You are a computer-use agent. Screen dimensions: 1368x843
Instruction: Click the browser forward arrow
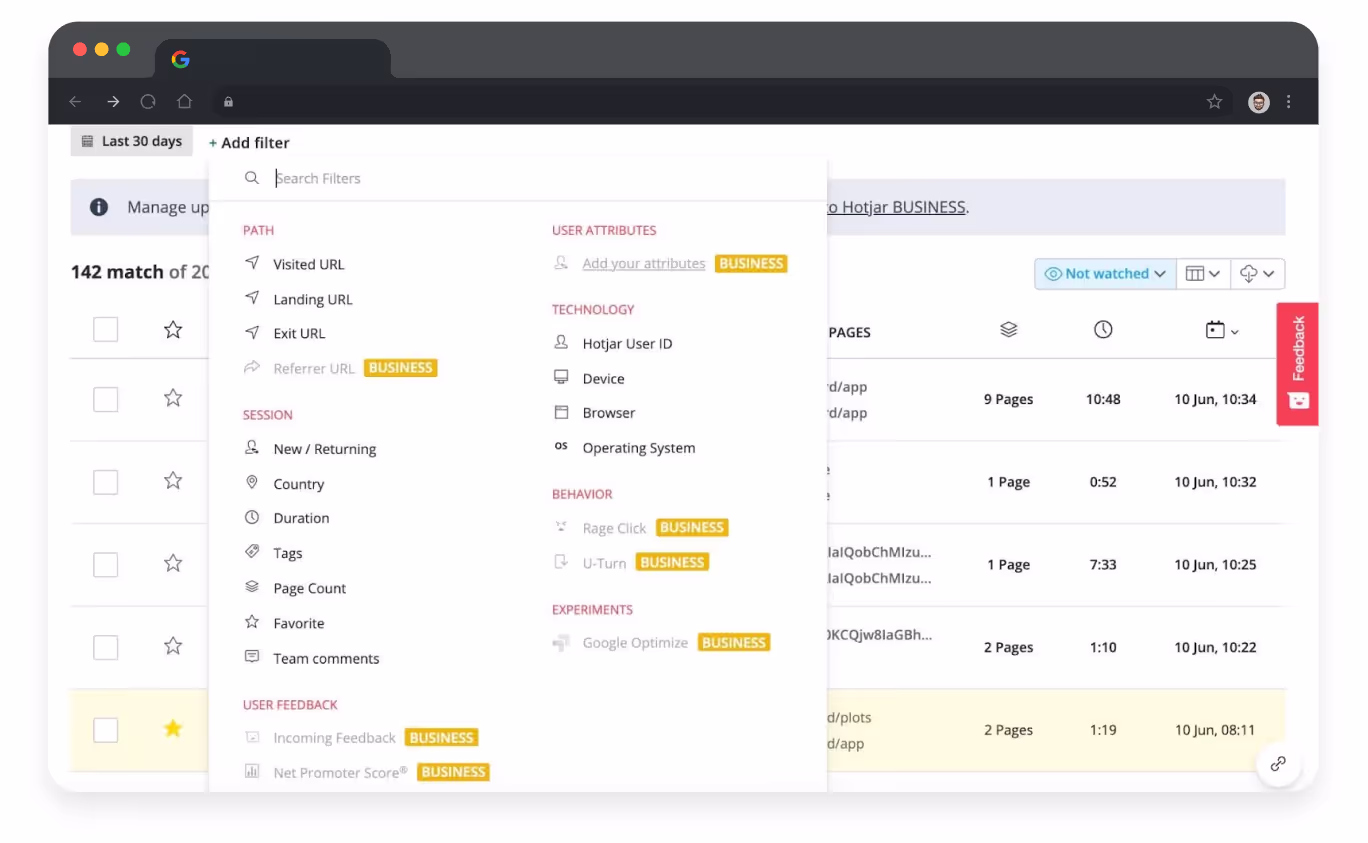pos(113,102)
